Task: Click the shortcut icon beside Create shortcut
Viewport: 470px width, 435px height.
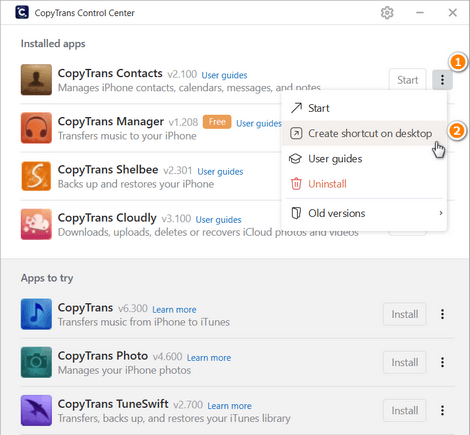Action: 296,133
